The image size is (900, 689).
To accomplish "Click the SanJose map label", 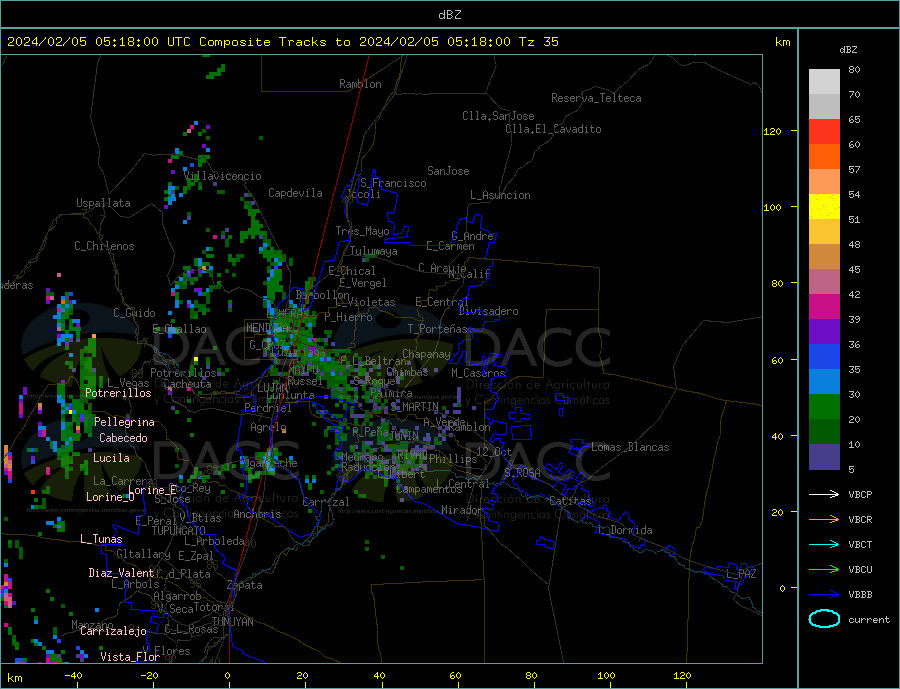I will point(448,171).
